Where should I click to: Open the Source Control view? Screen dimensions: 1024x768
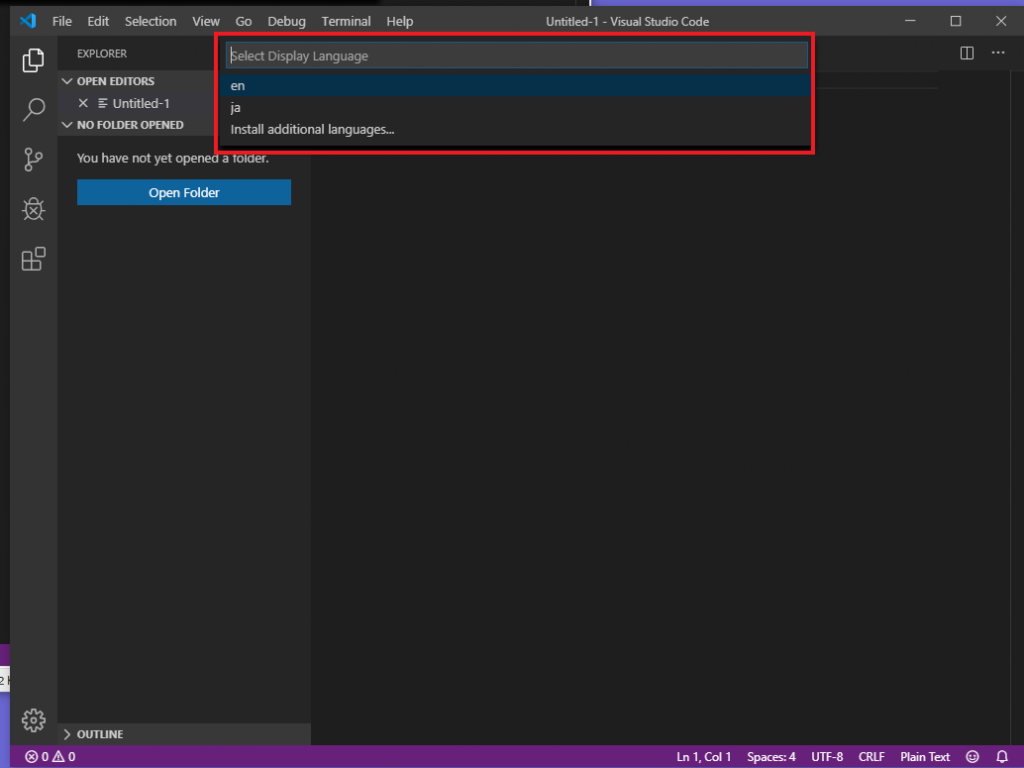33,159
